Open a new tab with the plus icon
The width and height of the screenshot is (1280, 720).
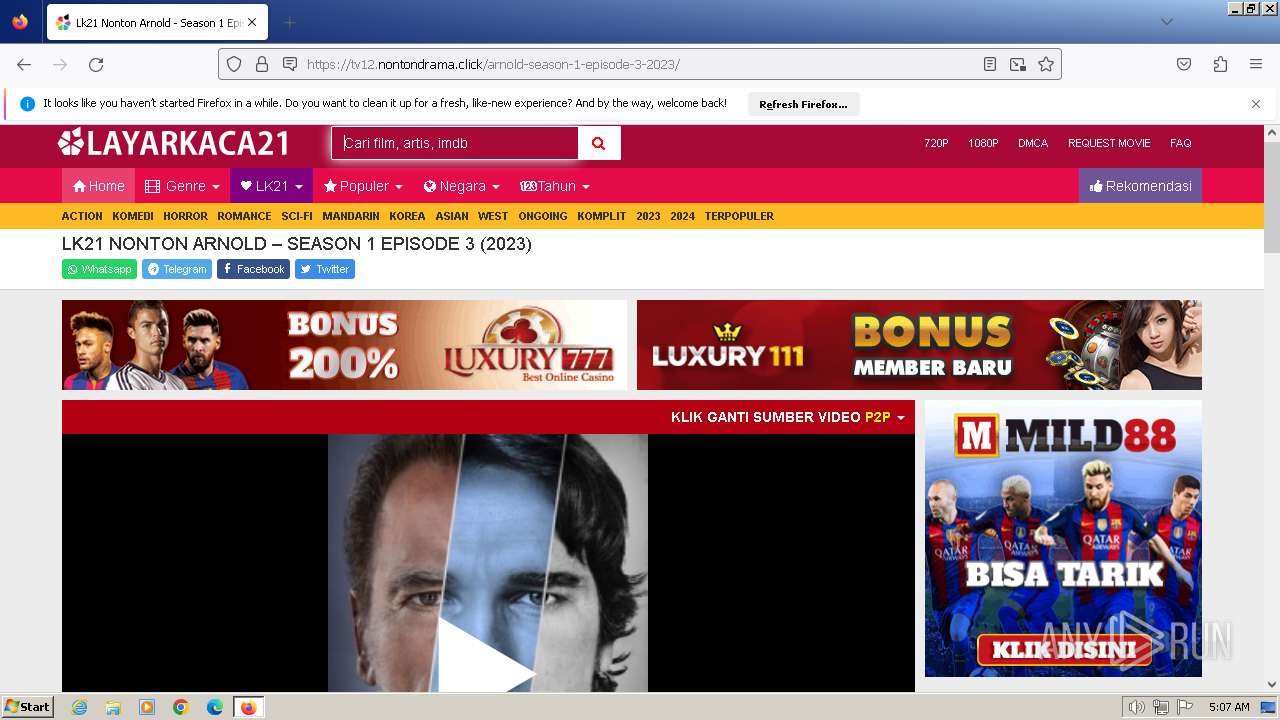[x=289, y=22]
